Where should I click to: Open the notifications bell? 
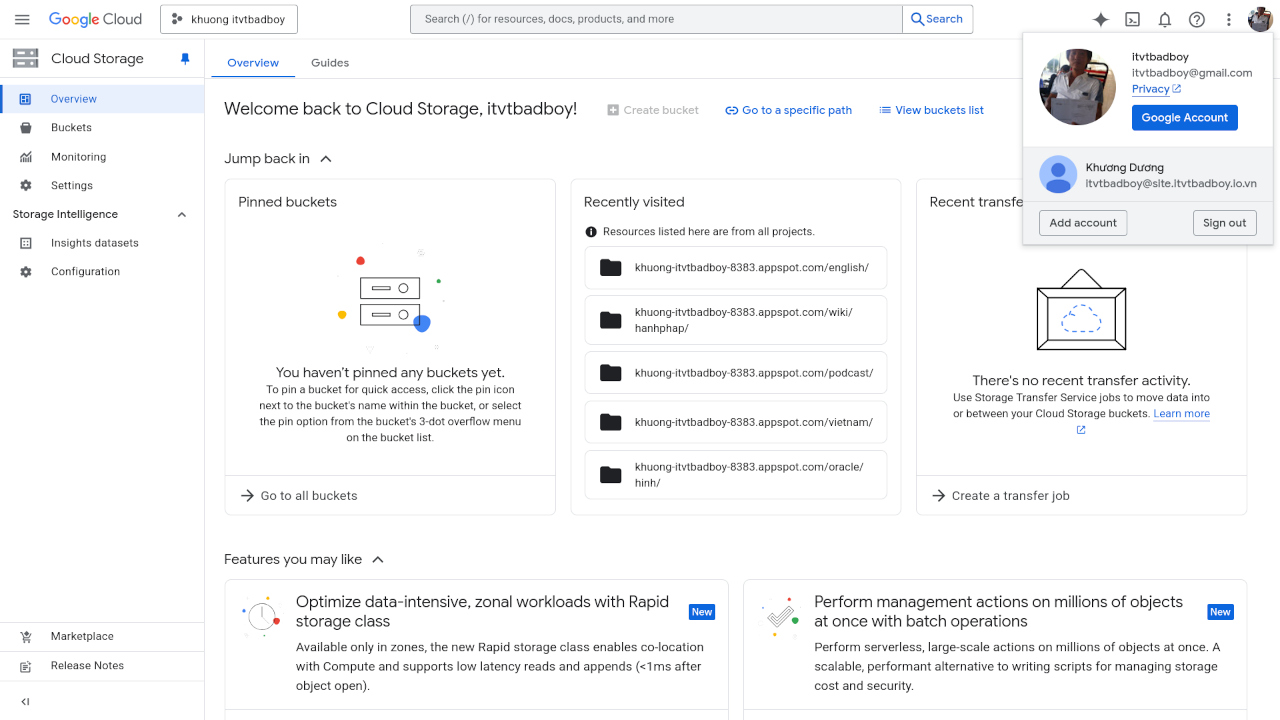point(1165,19)
